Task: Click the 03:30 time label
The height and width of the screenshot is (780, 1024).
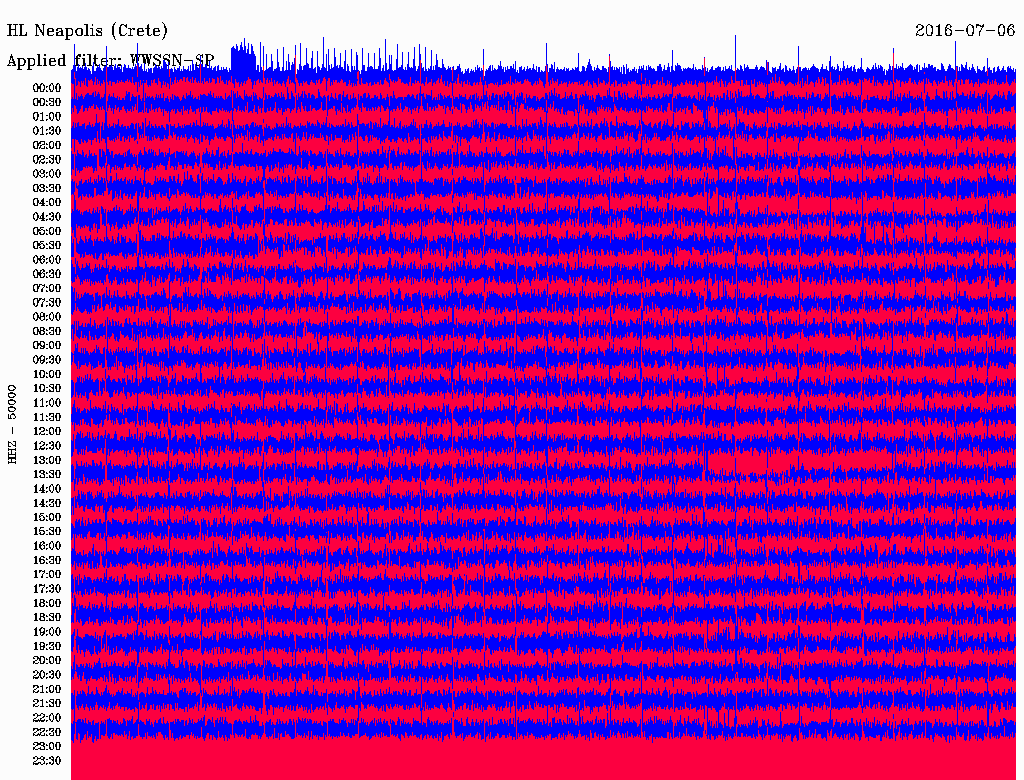Action: (x=47, y=188)
